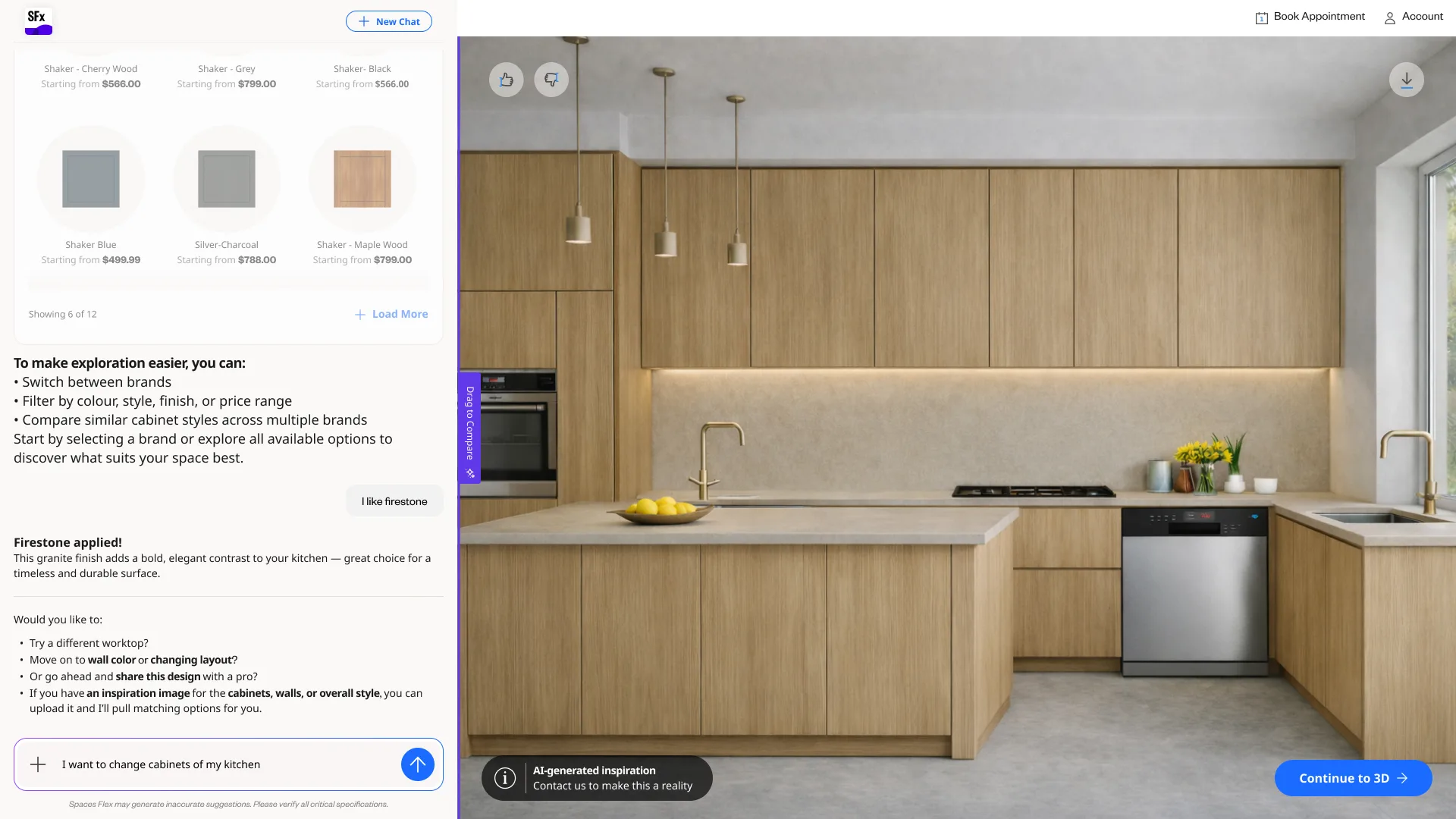Click the 'I like firestone' message bubble
The image size is (1456, 819).
pos(394,501)
